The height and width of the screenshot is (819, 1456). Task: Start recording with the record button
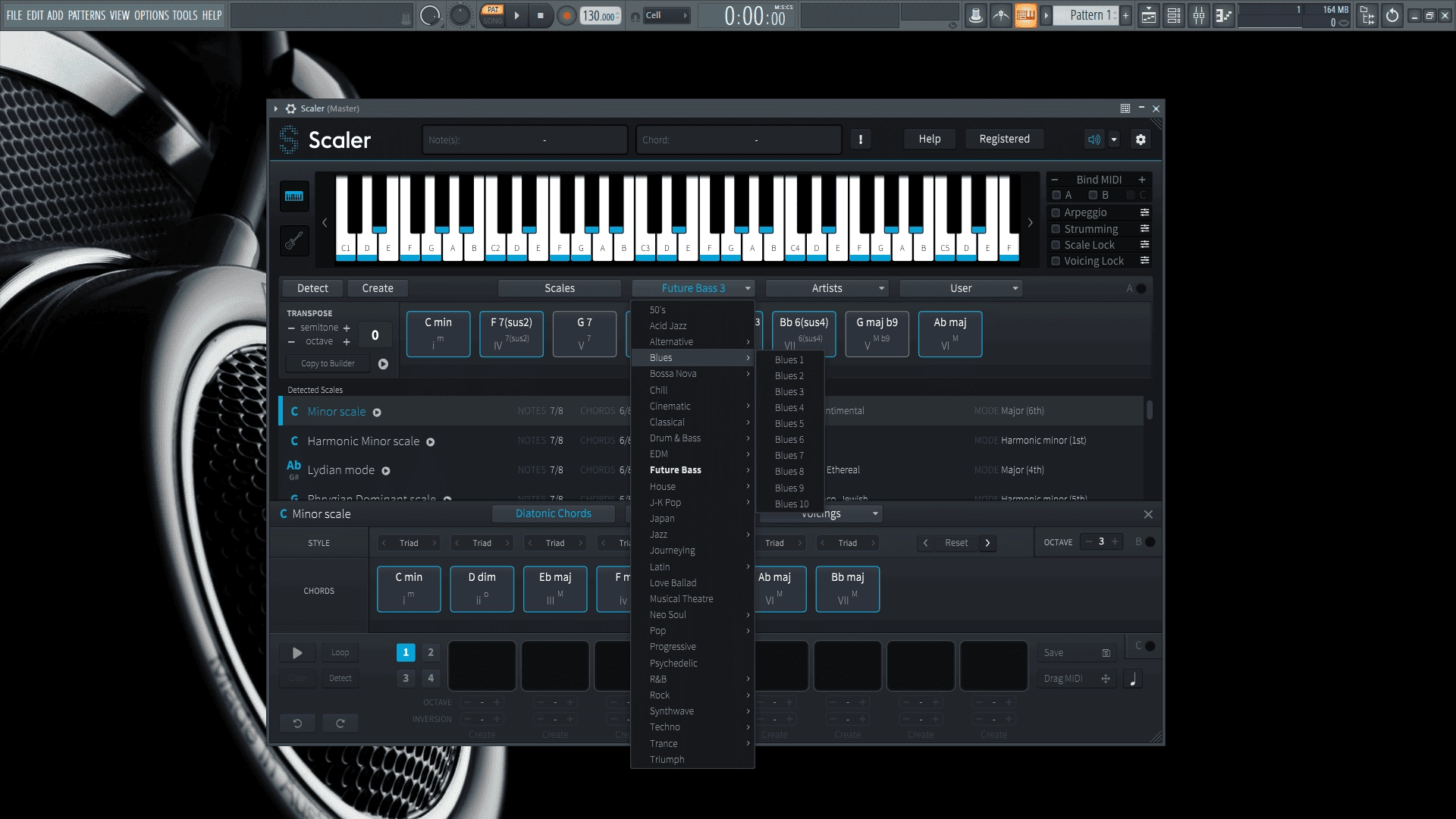(x=566, y=15)
